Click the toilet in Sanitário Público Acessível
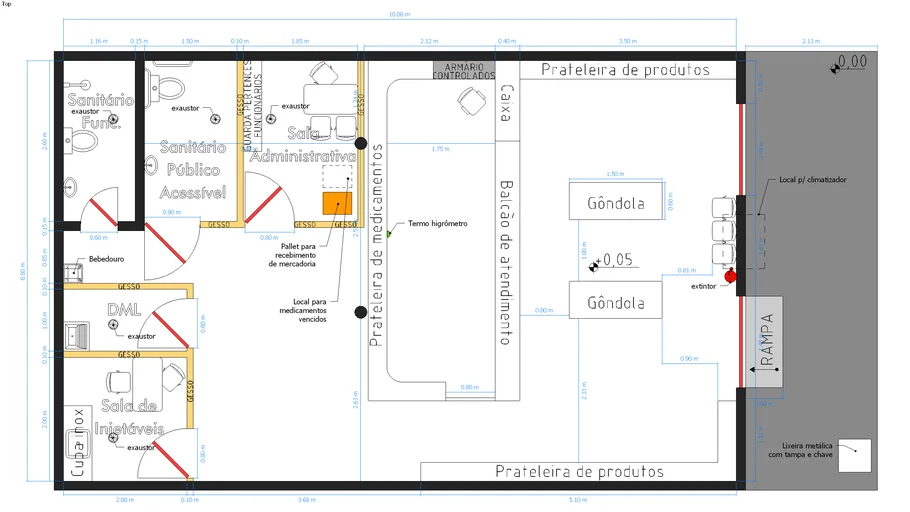Viewport: 910px width, 512px height. [165, 88]
